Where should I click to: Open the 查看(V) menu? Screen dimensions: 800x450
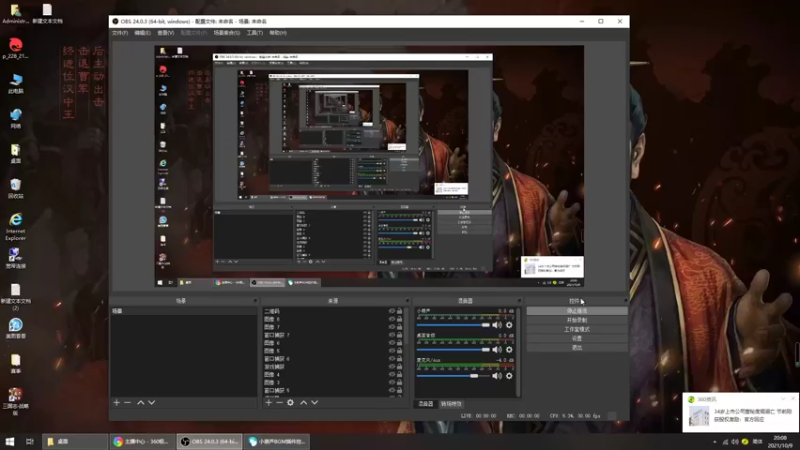(x=165, y=33)
